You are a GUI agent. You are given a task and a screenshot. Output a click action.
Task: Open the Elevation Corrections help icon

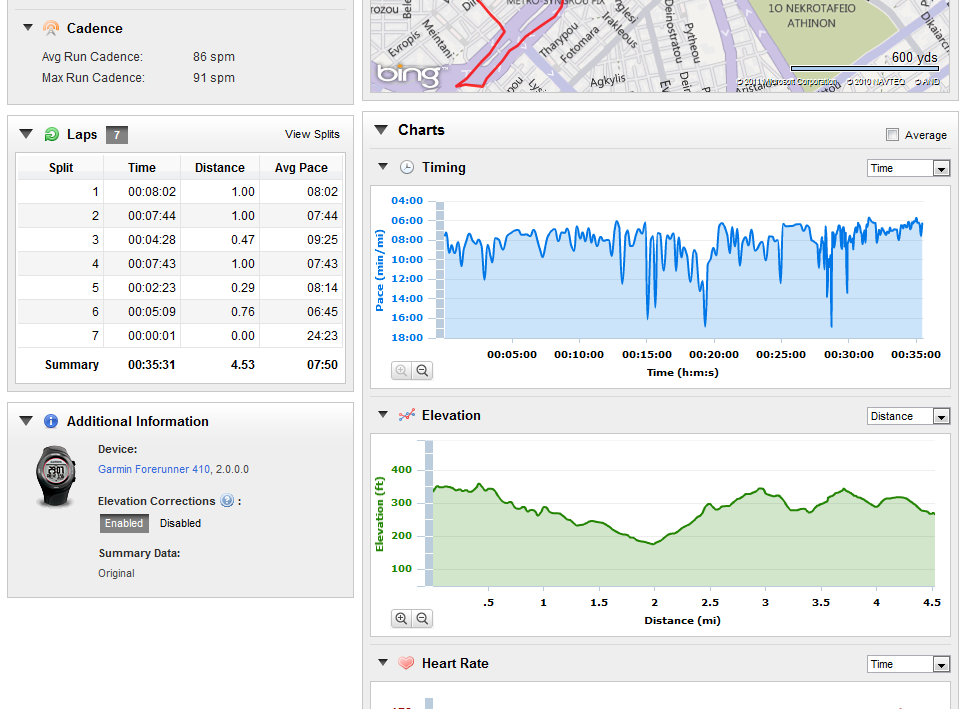point(227,501)
